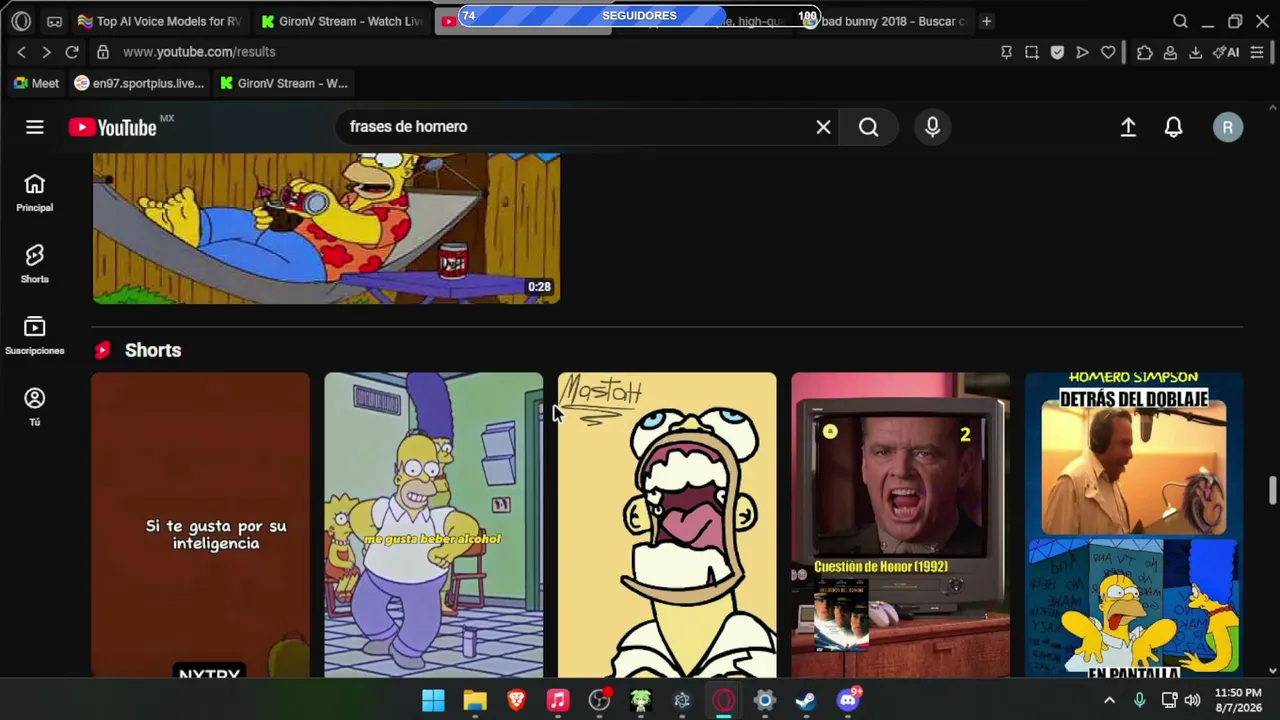Open the upload/create button in YouTube header
The image size is (1280, 720).
[1128, 127]
